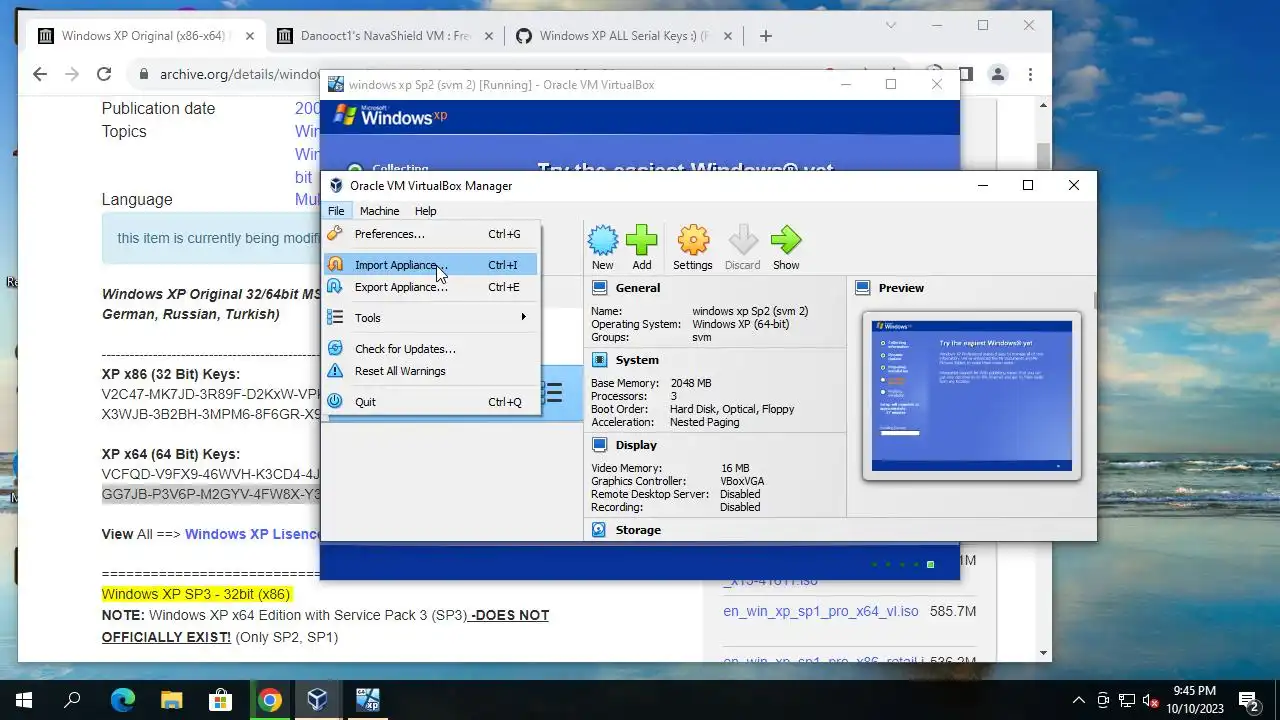Choose Reset All Warnings entry
Image resolution: width=1280 pixels, height=720 pixels.
click(432, 371)
